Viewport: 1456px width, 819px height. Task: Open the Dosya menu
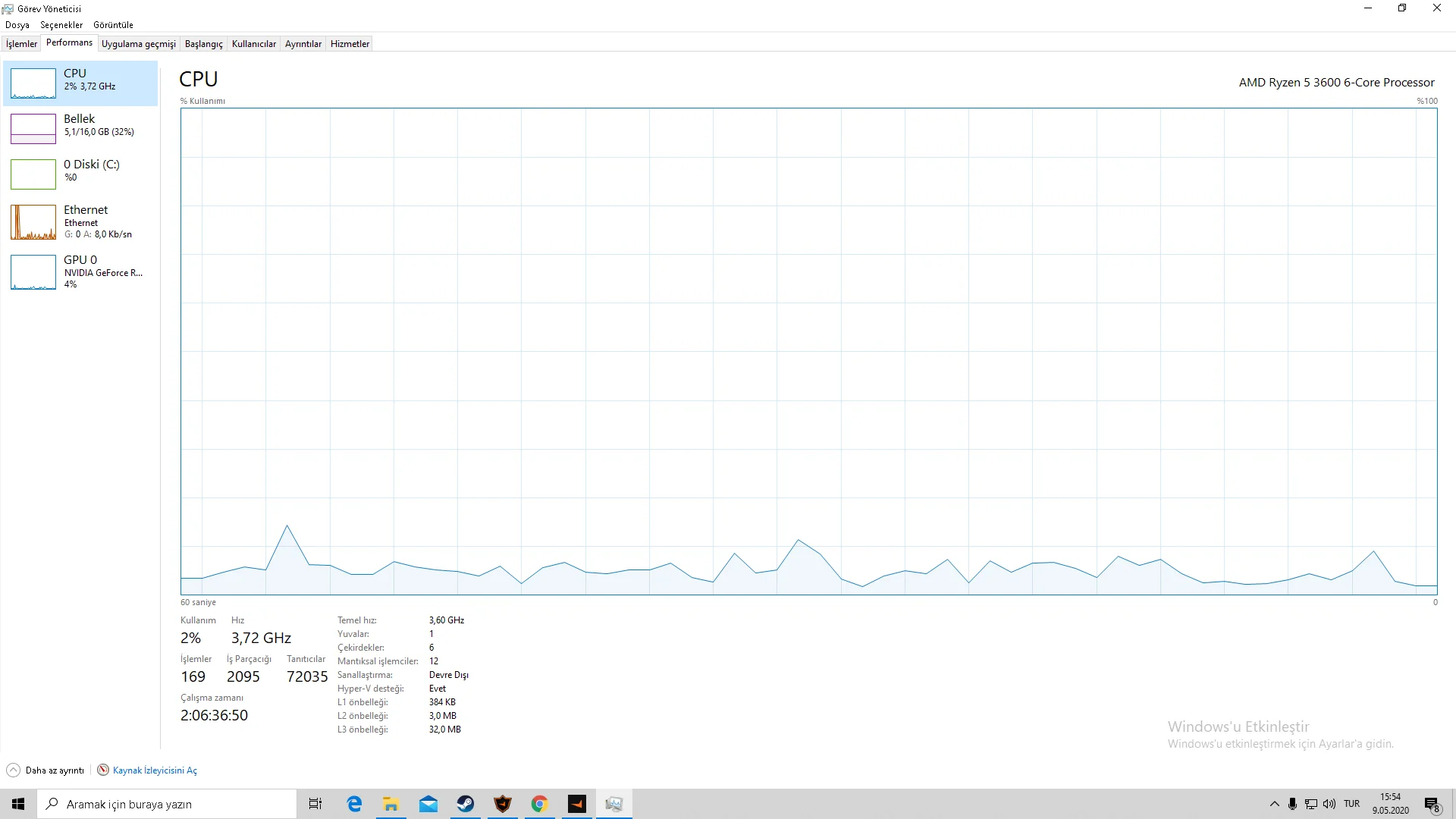[x=17, y=25]
